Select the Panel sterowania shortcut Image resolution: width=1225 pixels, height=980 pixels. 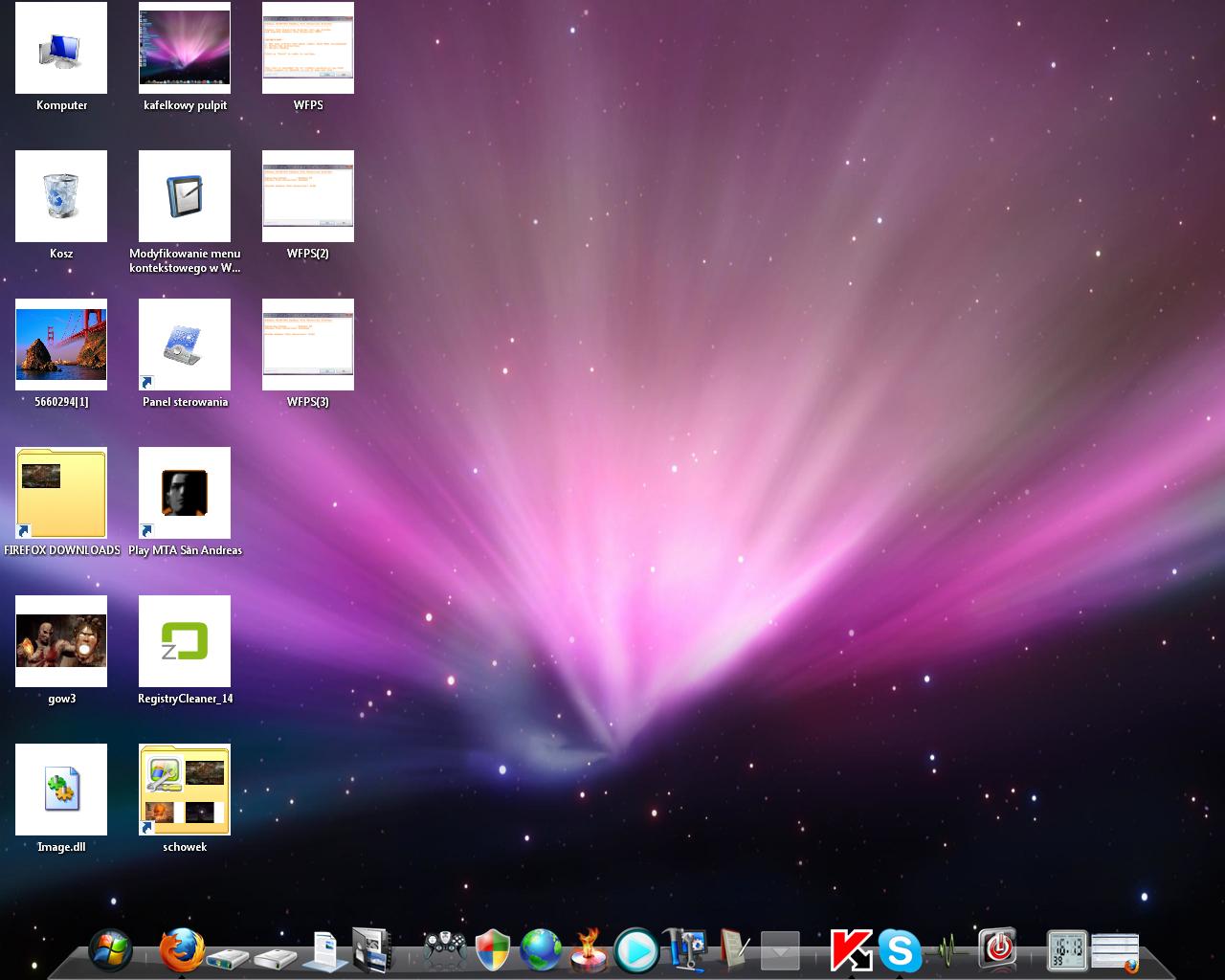(185, 345)
